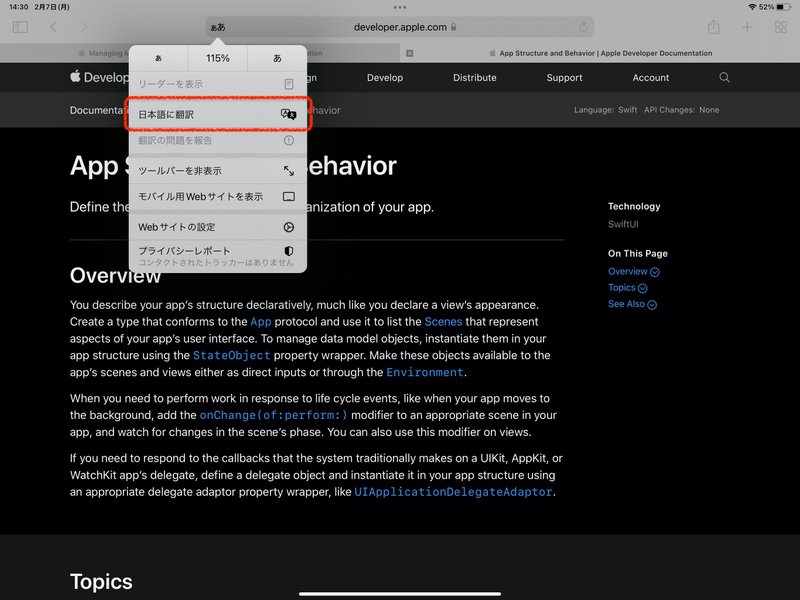Viewport: 800px width, 600px height.
Task: Open the Environment link
Action: (424, 372)
